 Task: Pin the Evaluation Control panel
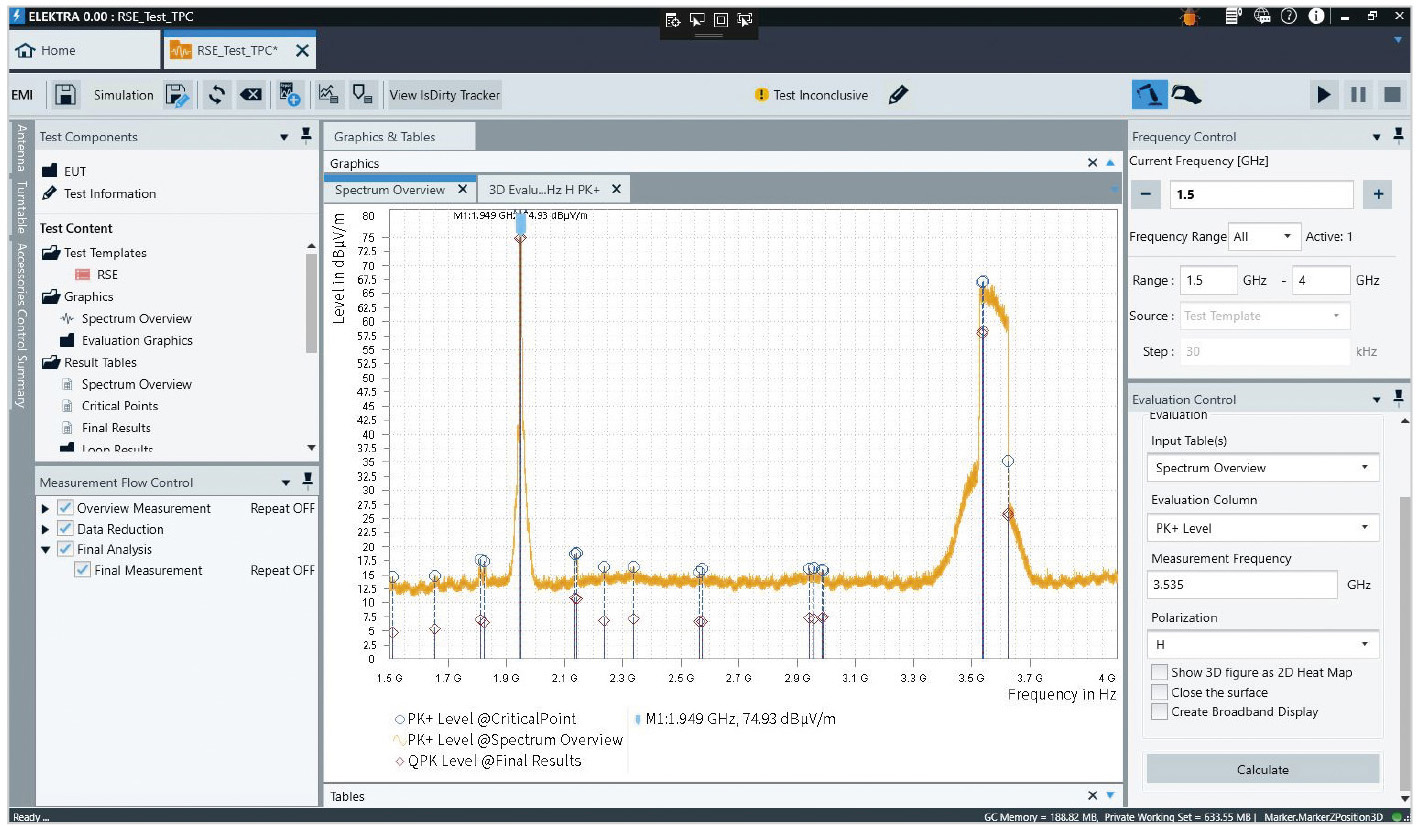click(1397, 399)
